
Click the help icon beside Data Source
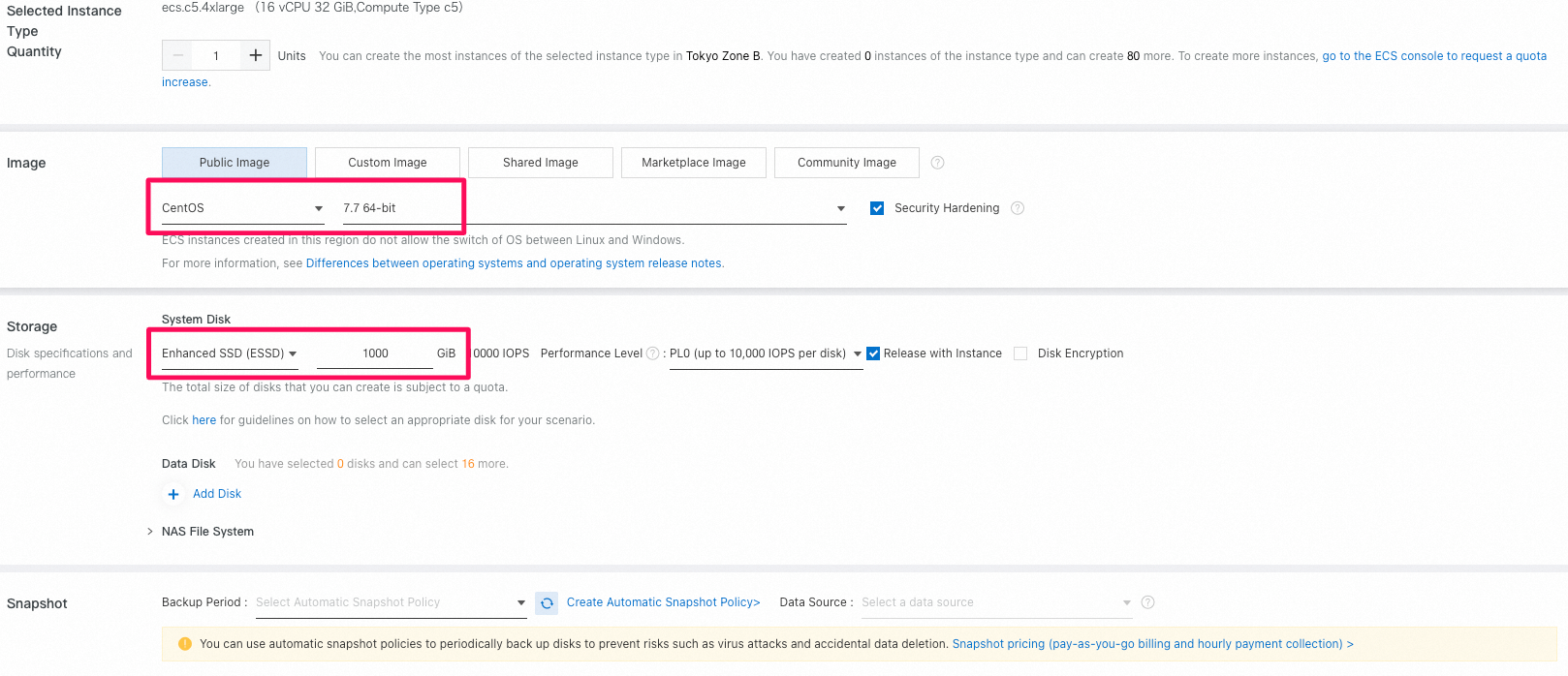coord(1147,602)
